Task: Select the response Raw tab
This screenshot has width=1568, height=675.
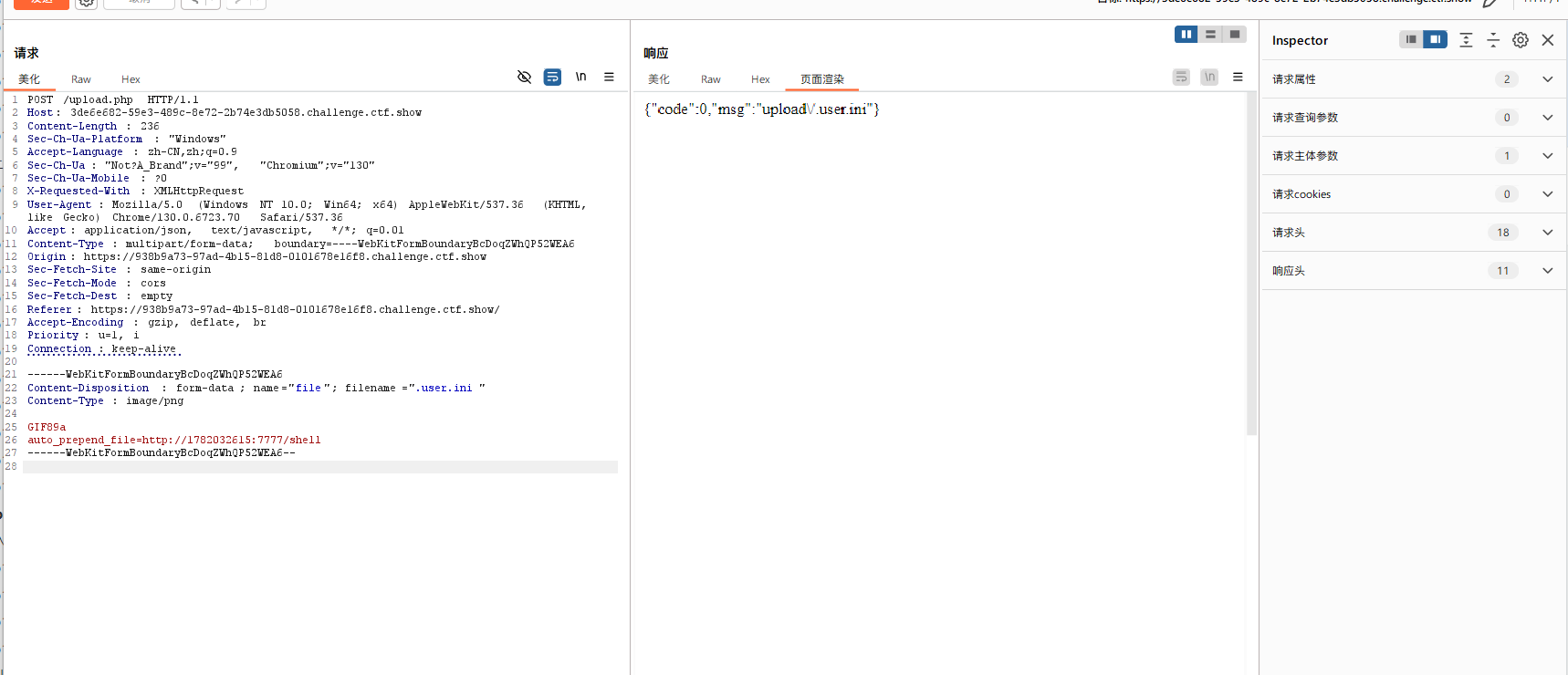Action: [711, 79]
